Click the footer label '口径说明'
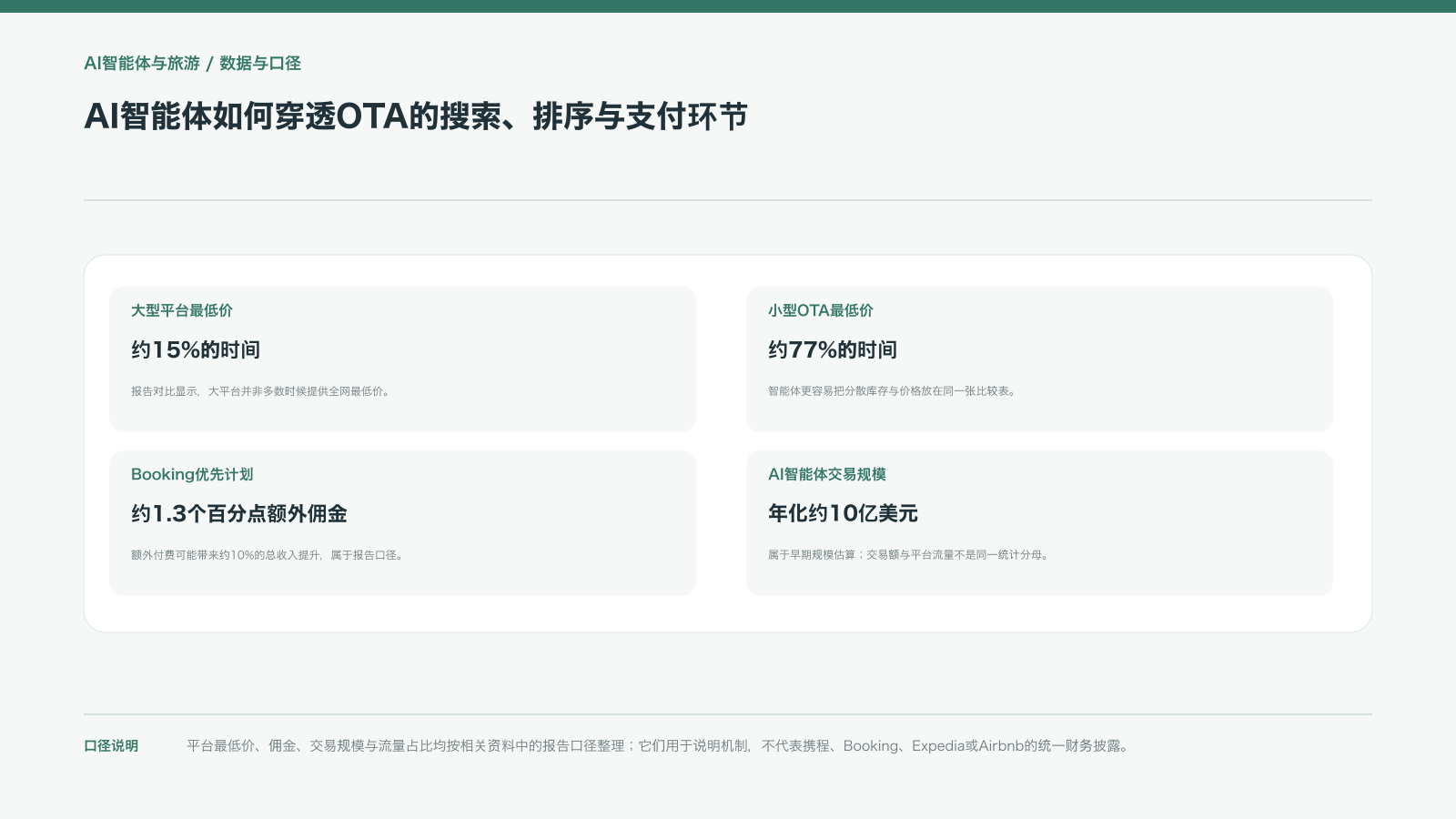Image resolution: width=1456 pixels, height=819 pixels. (x=111, y=746)
